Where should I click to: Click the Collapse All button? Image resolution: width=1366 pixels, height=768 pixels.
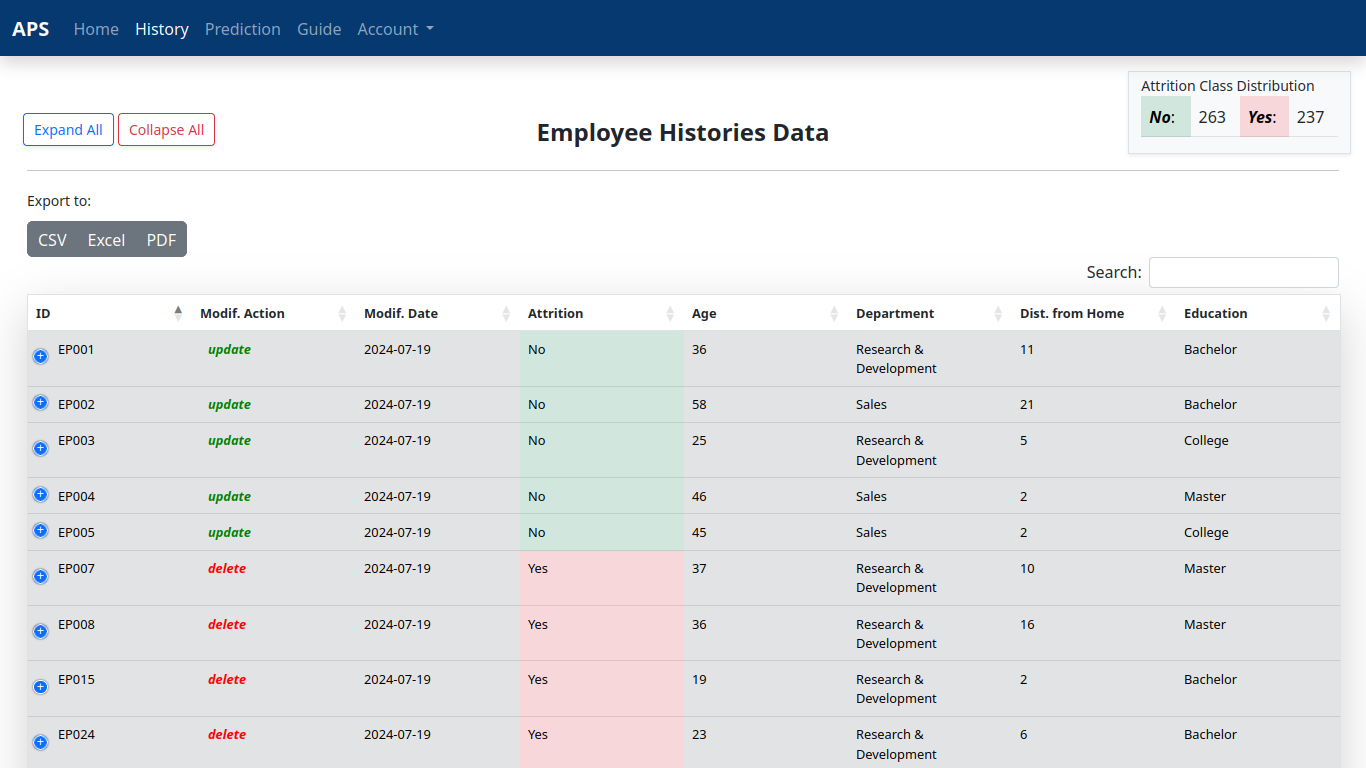[x=166, y=130]
